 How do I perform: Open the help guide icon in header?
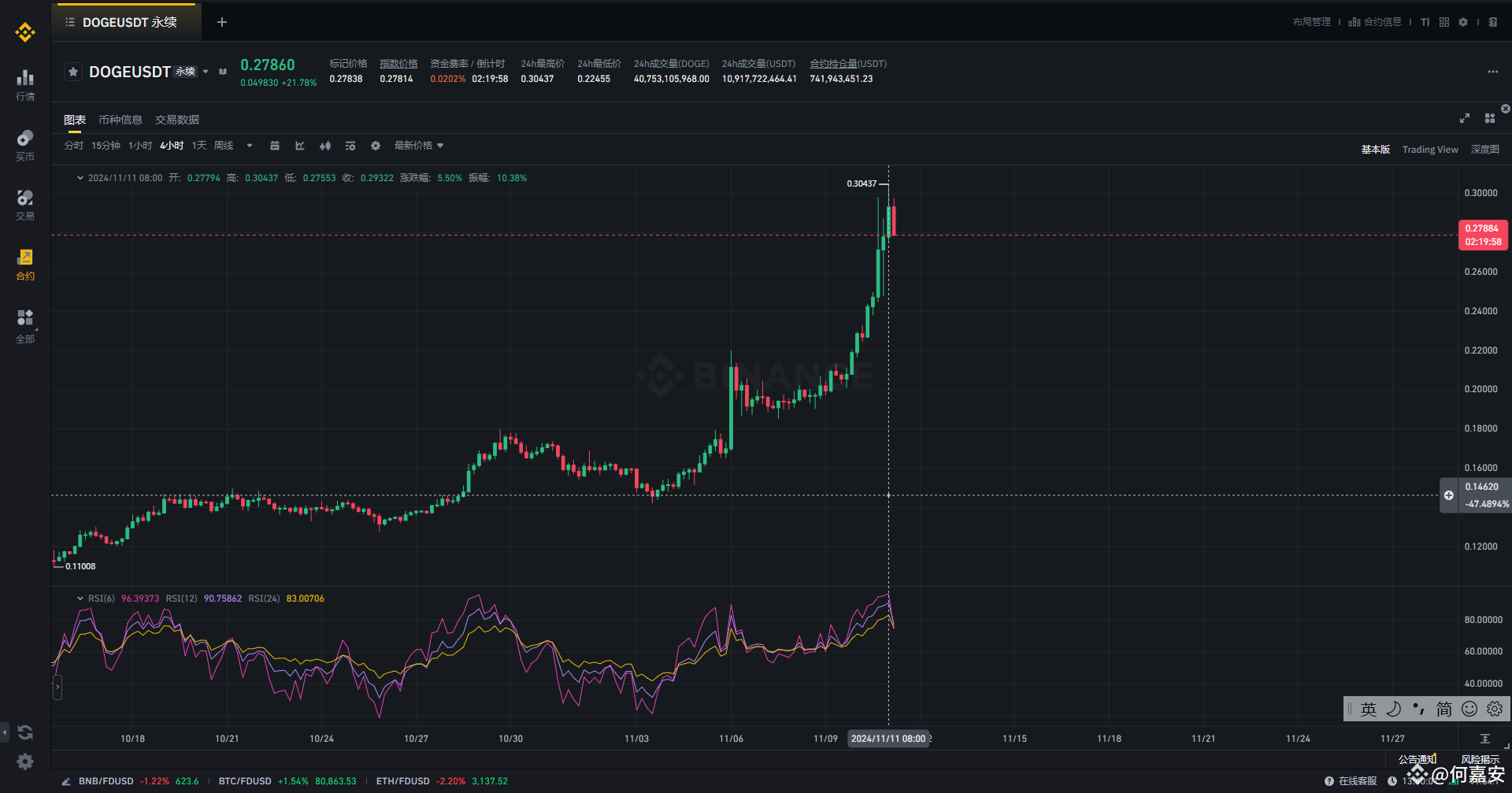coord(1493,22)
